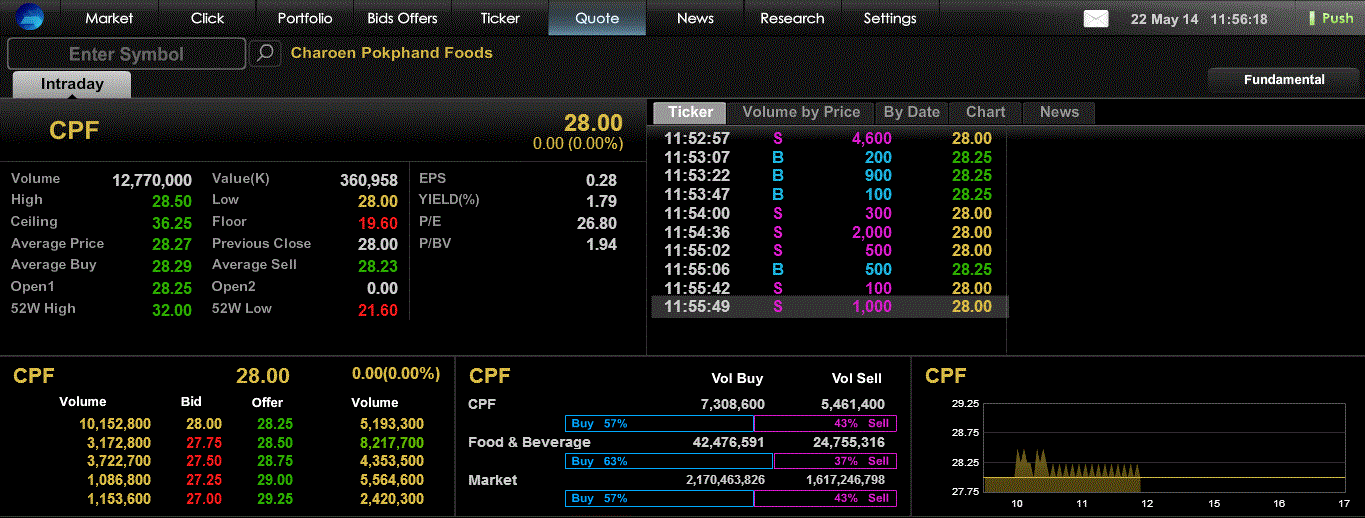
Task: Click the large CPF symbol header
Action: coord(74,130)
